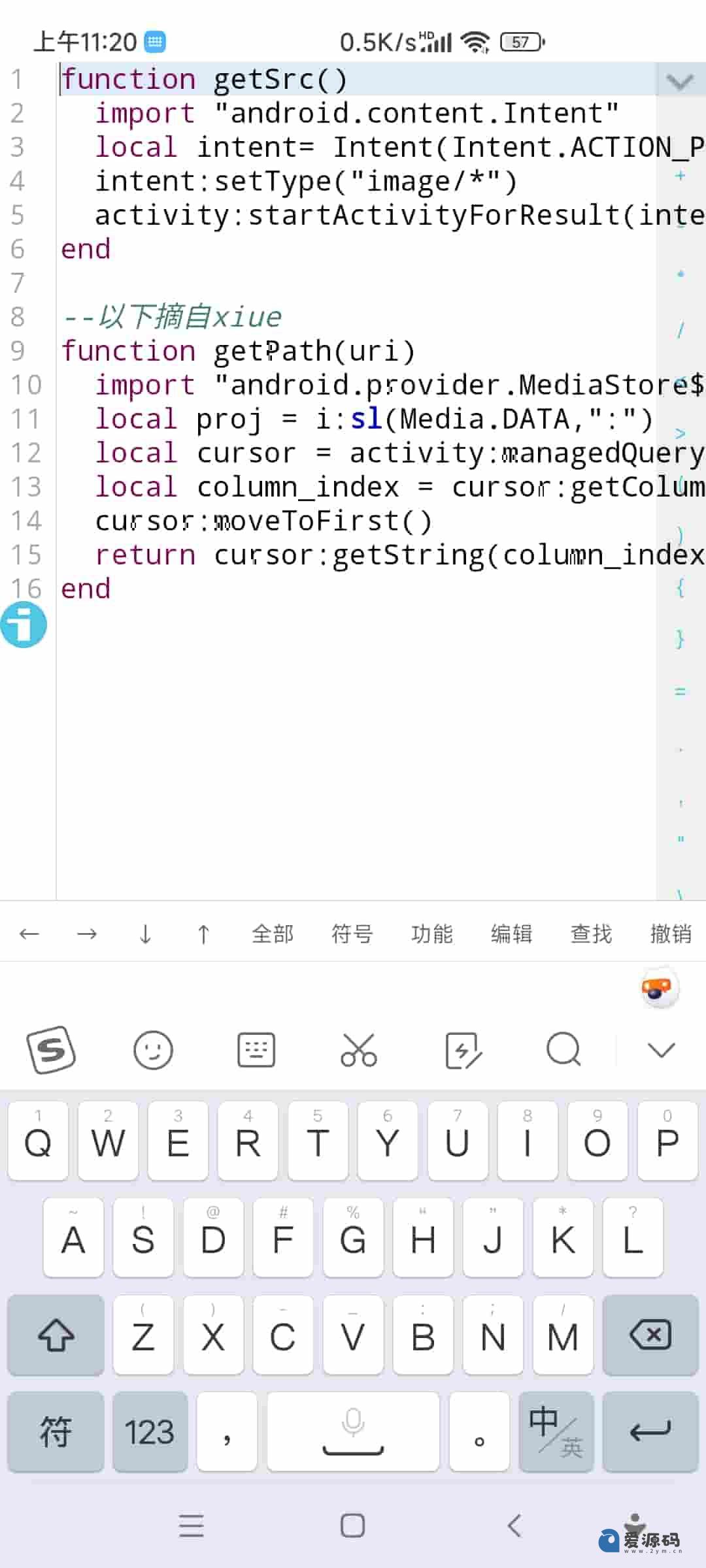Insert the right brace from side bar

[681, 639]
